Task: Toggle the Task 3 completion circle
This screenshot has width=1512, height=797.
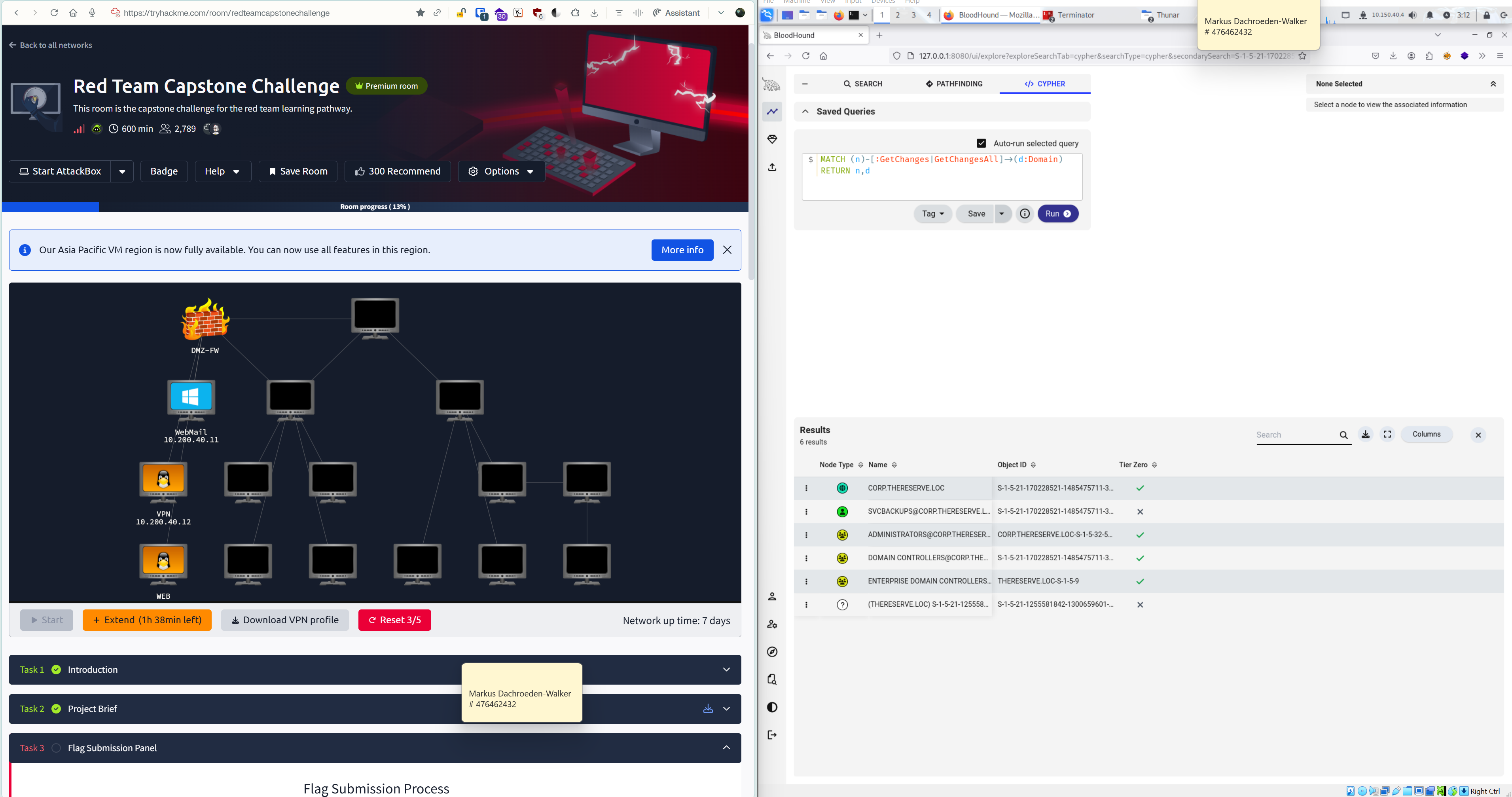Action: click(x=56, y=748)
